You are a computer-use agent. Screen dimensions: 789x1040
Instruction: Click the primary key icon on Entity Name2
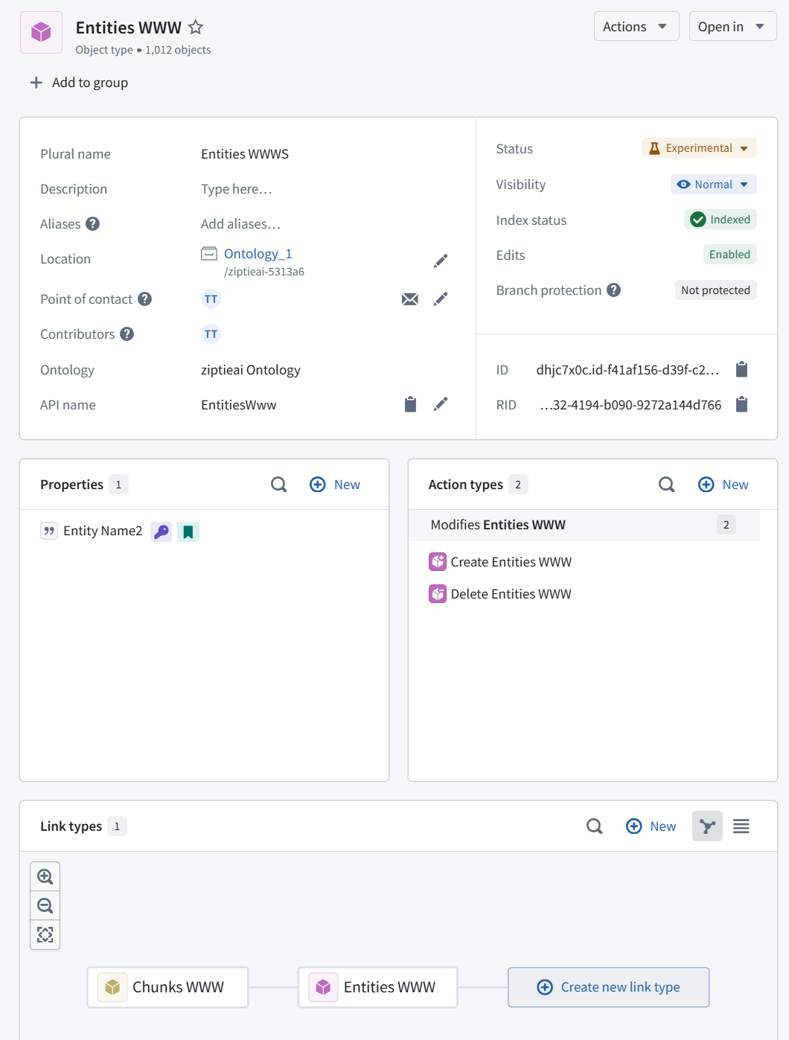click(x=161, y=531)
